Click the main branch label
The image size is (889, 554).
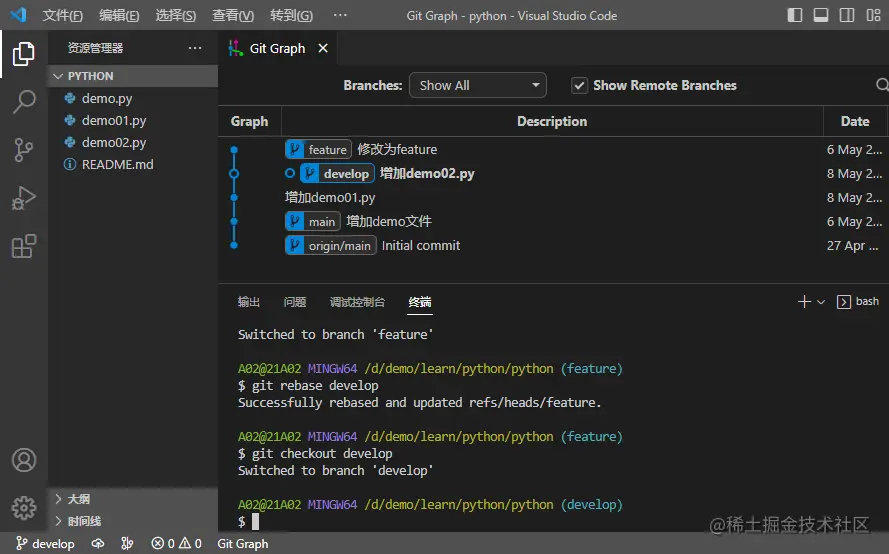[x=312, y=221]
